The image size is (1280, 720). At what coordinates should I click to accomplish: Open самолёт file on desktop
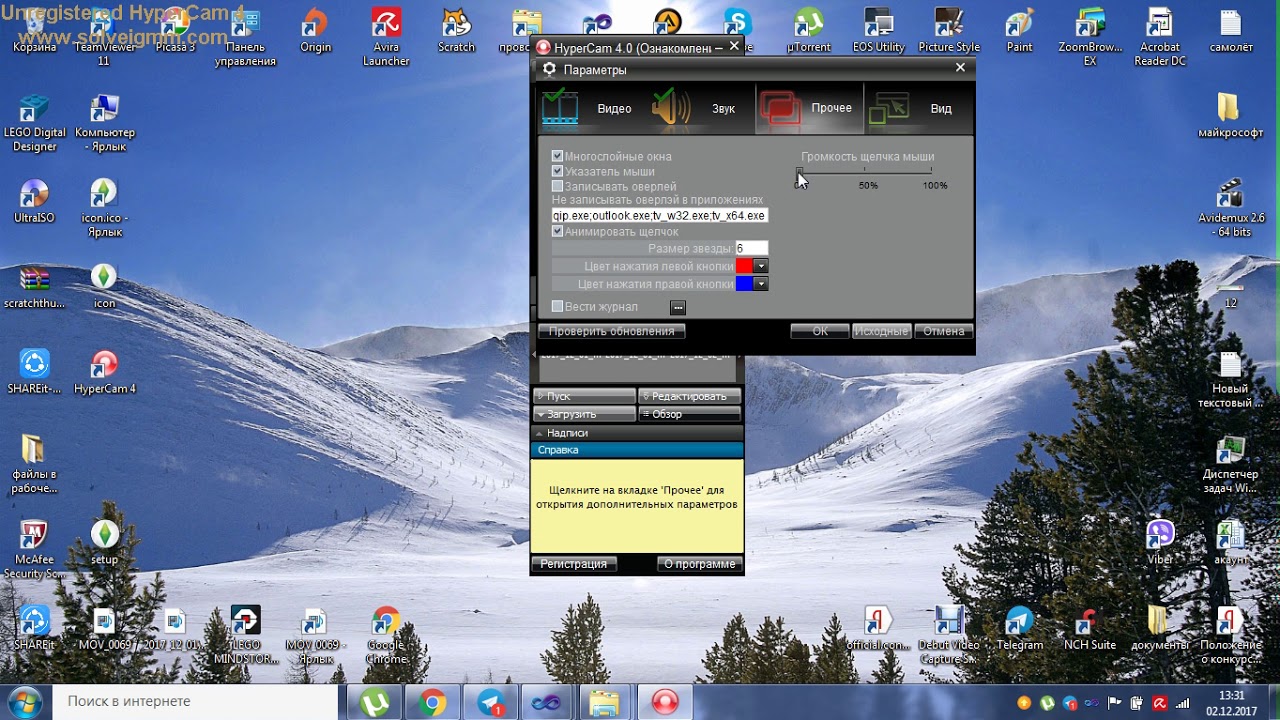1230,31
